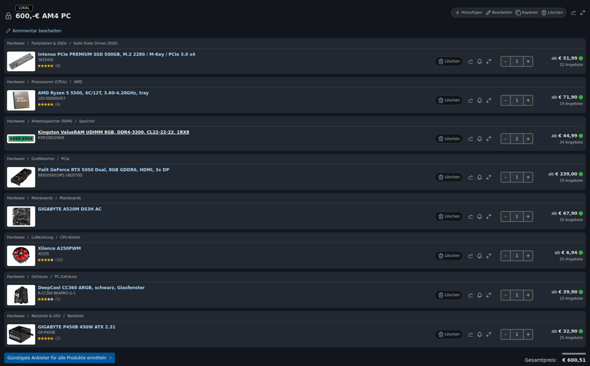
Task: Click the quantity field of DeepCool CC360
Action: (517, 295)
